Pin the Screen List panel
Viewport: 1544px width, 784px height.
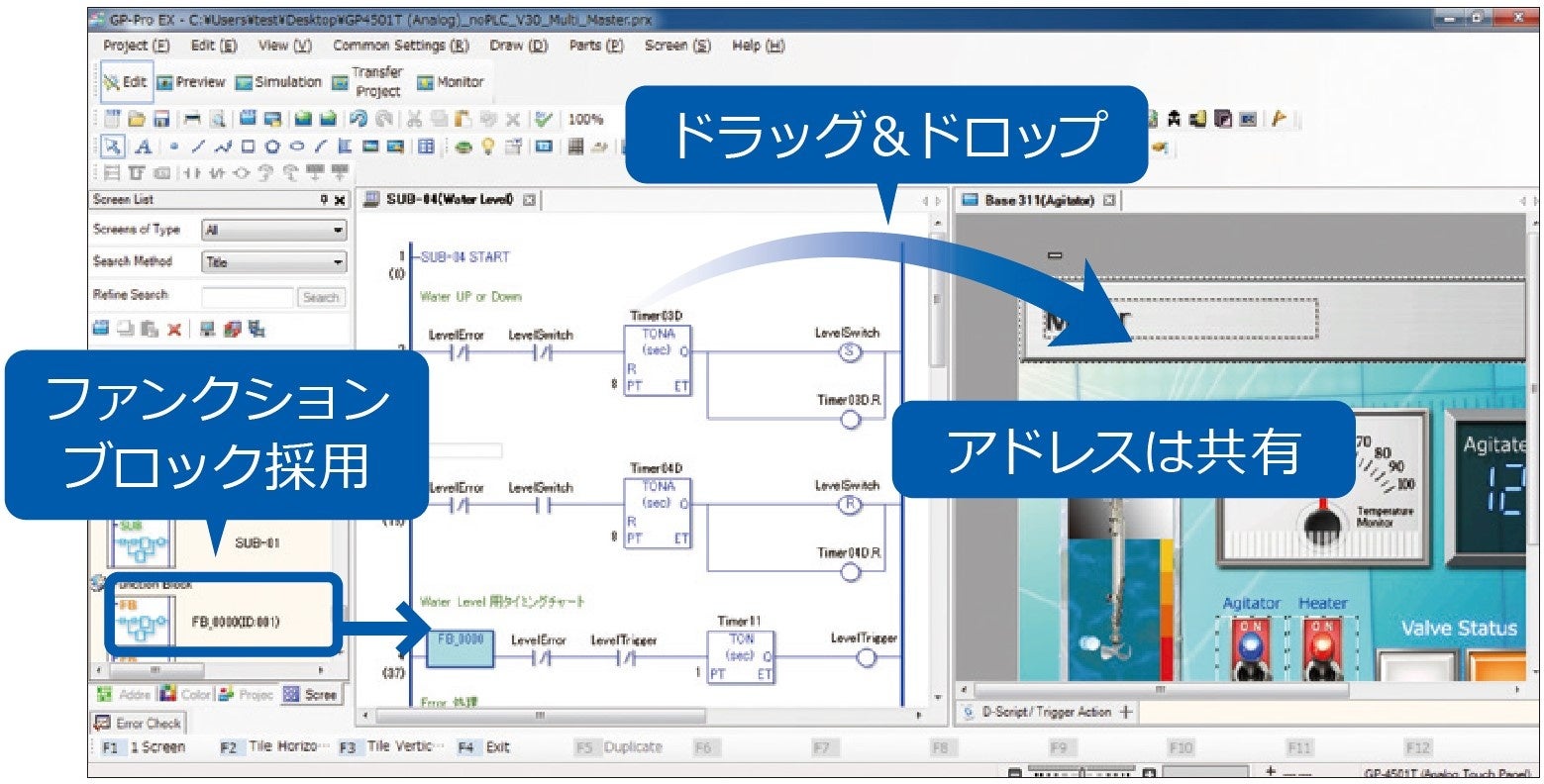(324, 200)
